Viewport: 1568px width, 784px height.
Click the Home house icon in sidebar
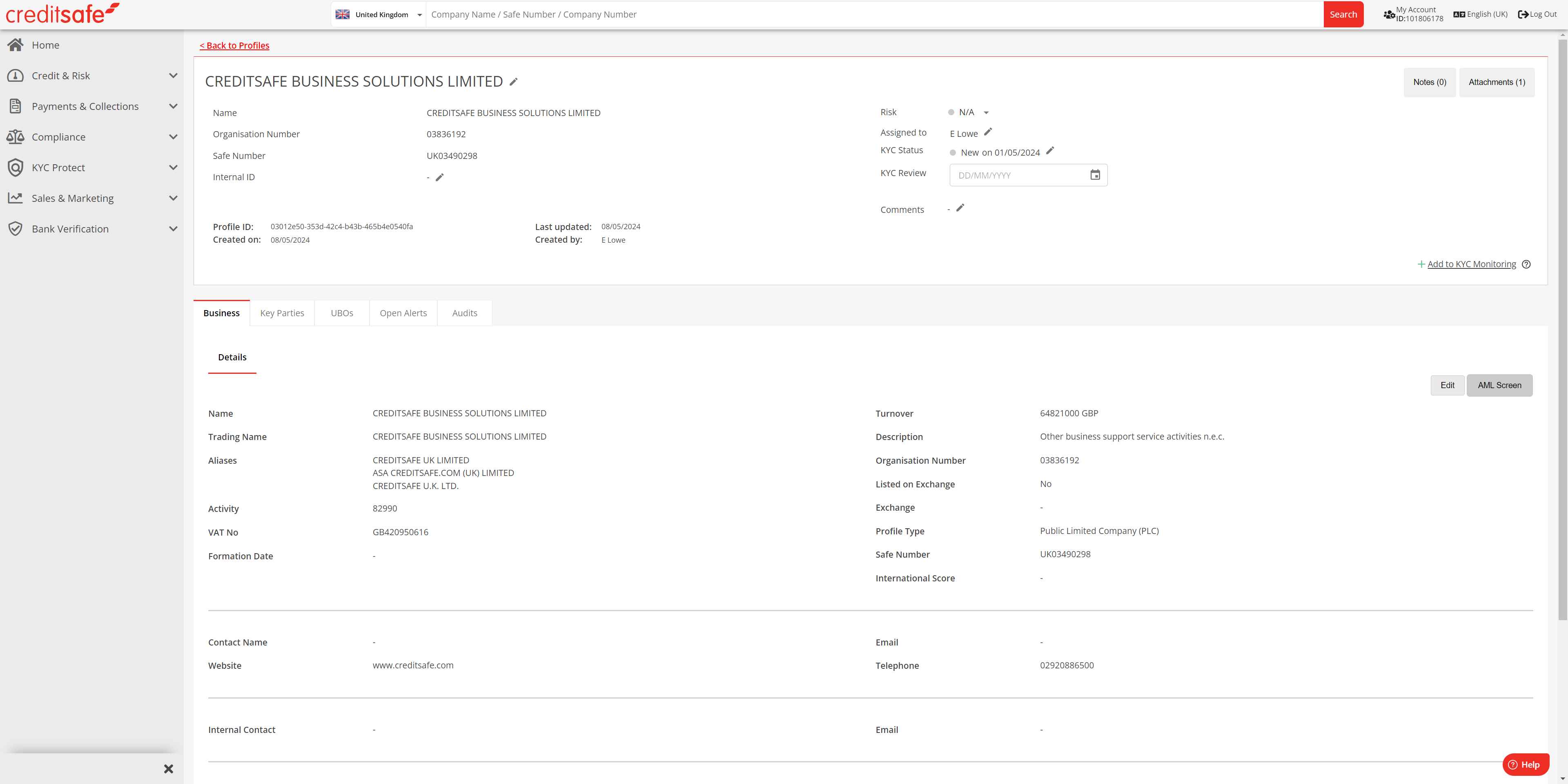tap(15, 45)
